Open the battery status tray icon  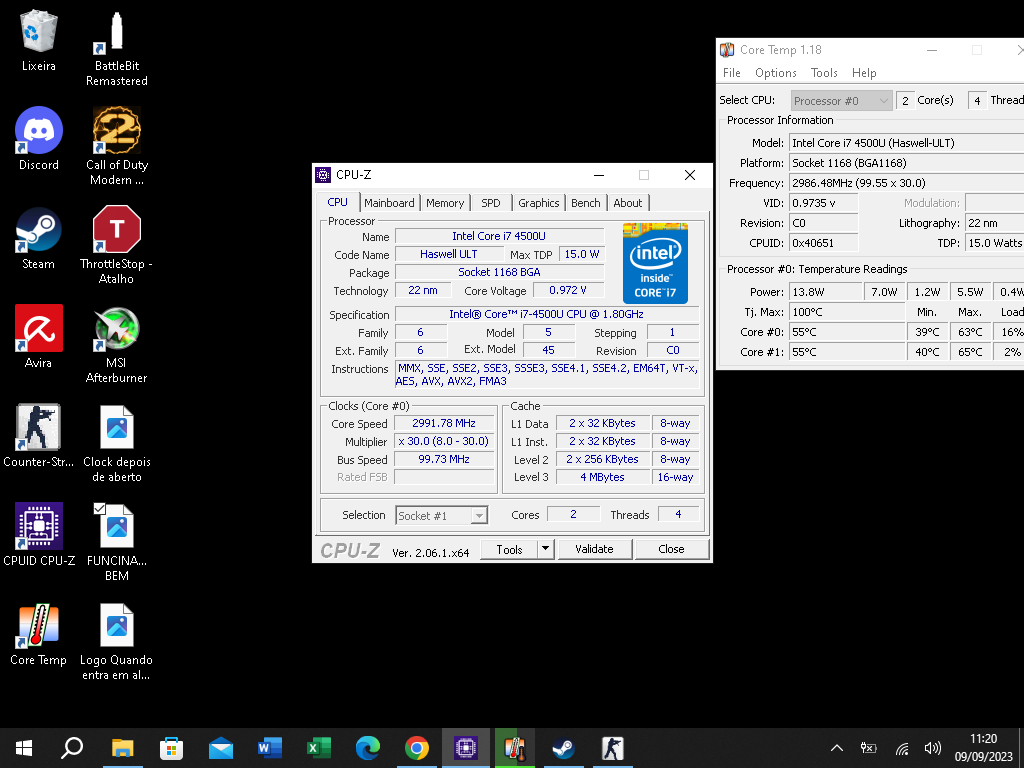coord(869,748)
